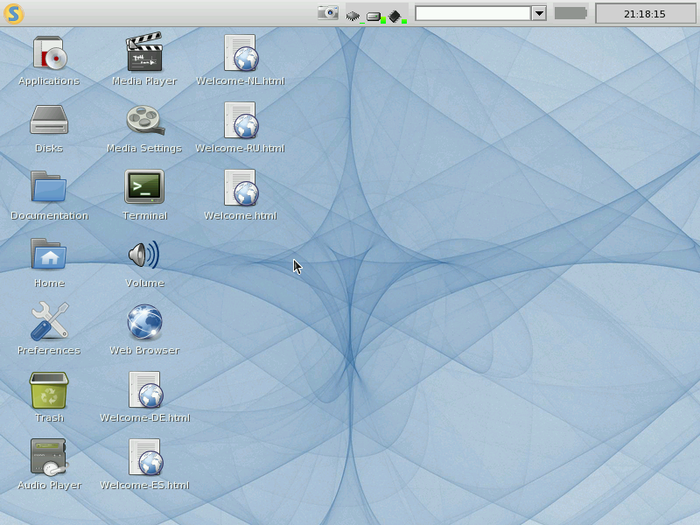Launch the Web Browser globe icon
This screenshot has width=700, height=525.
(144, 322)
